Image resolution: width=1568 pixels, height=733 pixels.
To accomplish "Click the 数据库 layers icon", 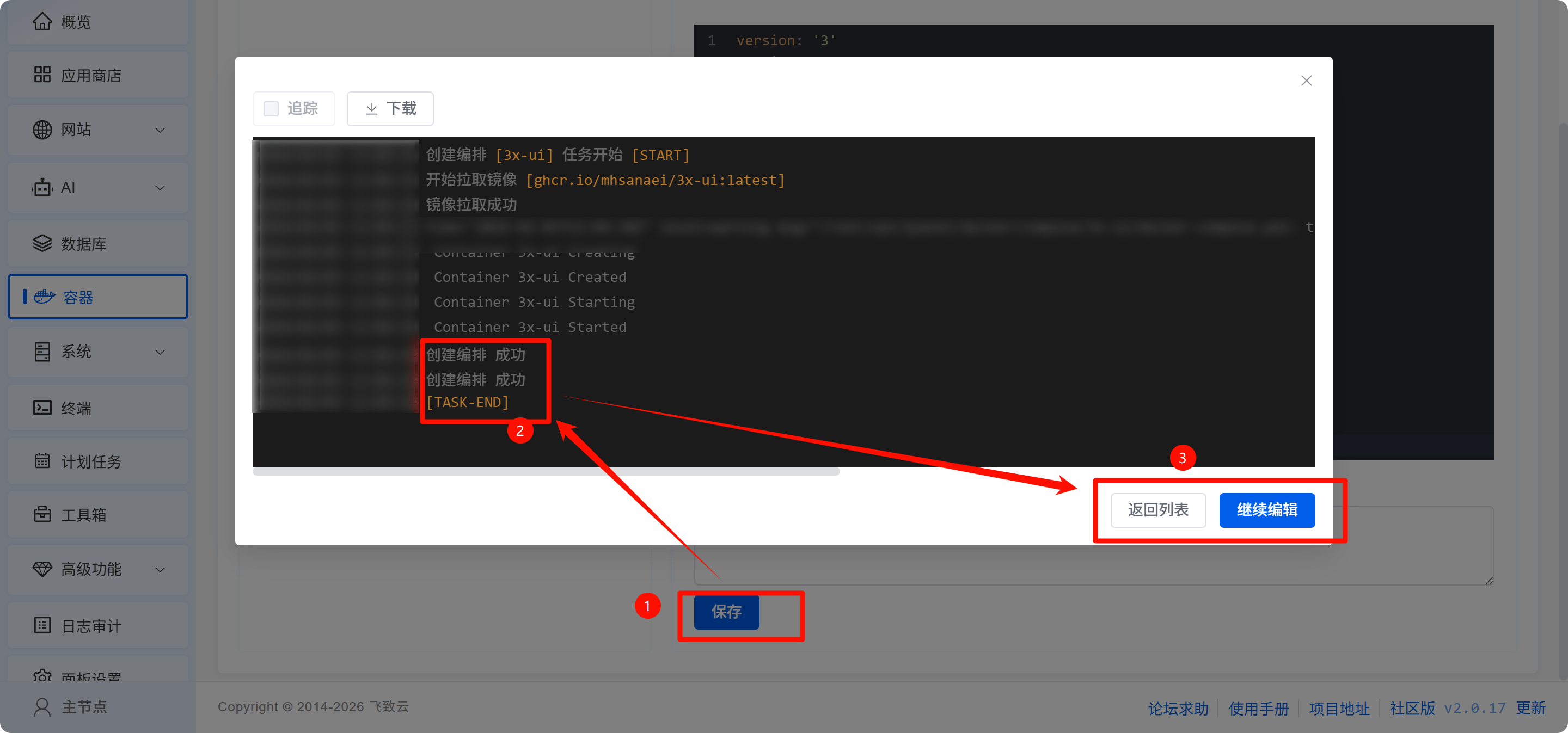I will [42, 243].
